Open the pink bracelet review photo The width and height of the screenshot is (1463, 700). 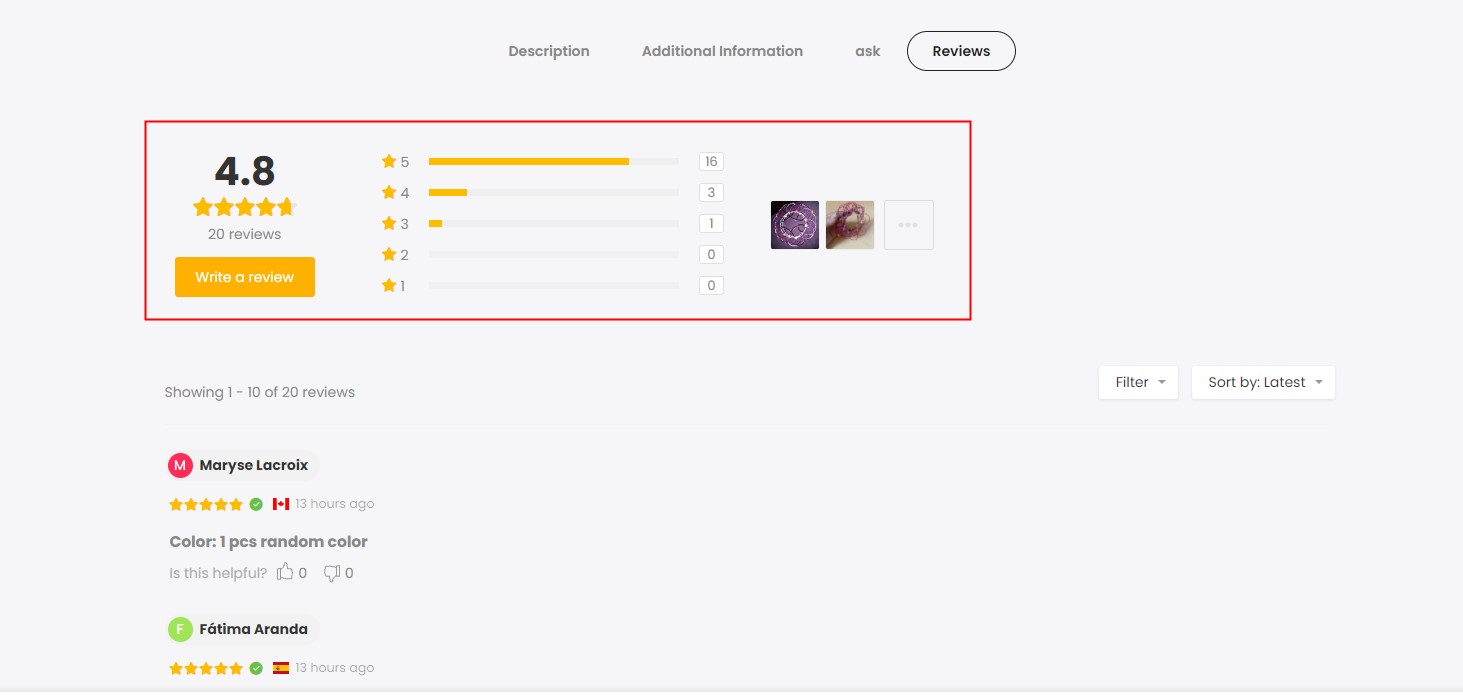(850, 225)
